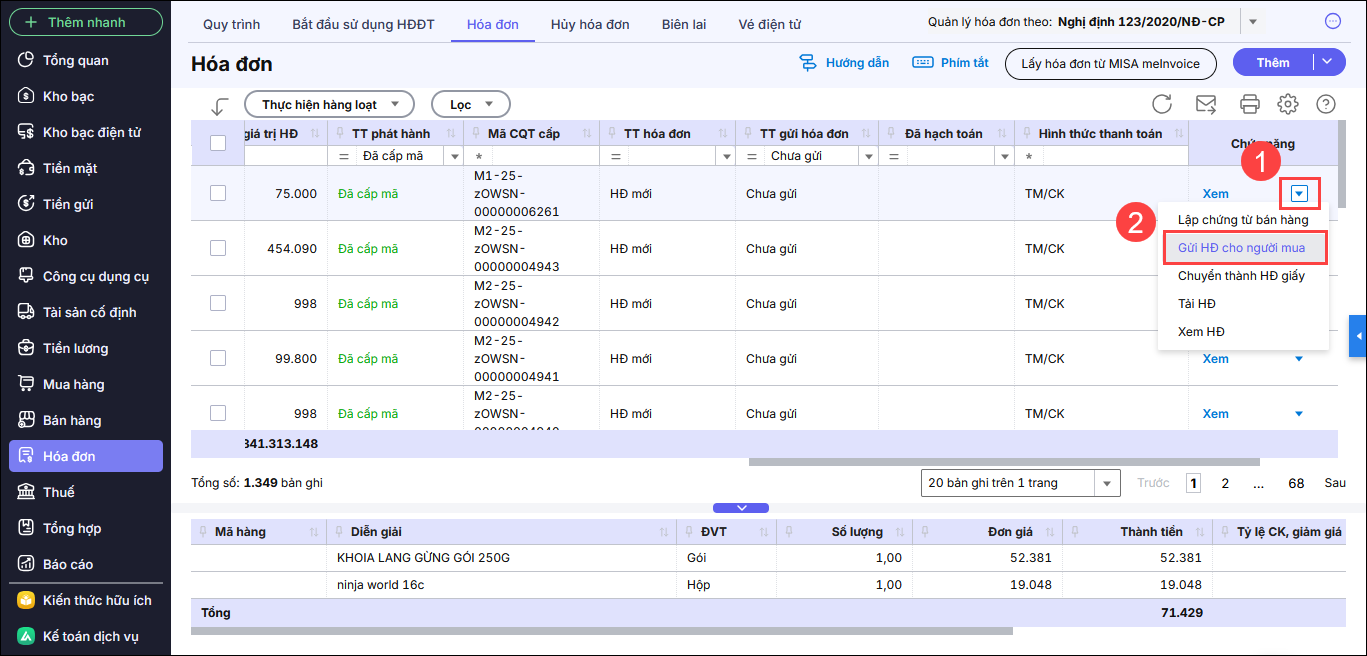
Task: Open the 20 bản ghi trên 1 trang dropdown
Action: pyautogui.click(x=1019, y=483)
